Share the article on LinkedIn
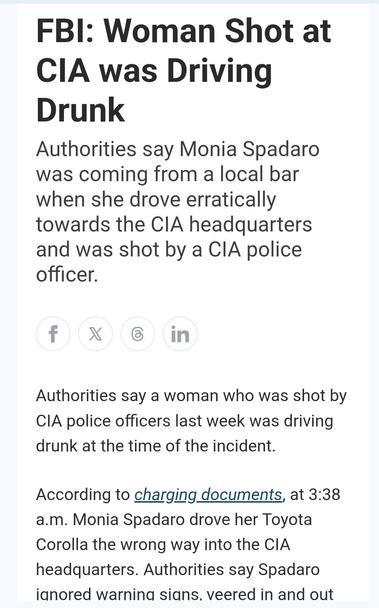 [x=180, y=333]
